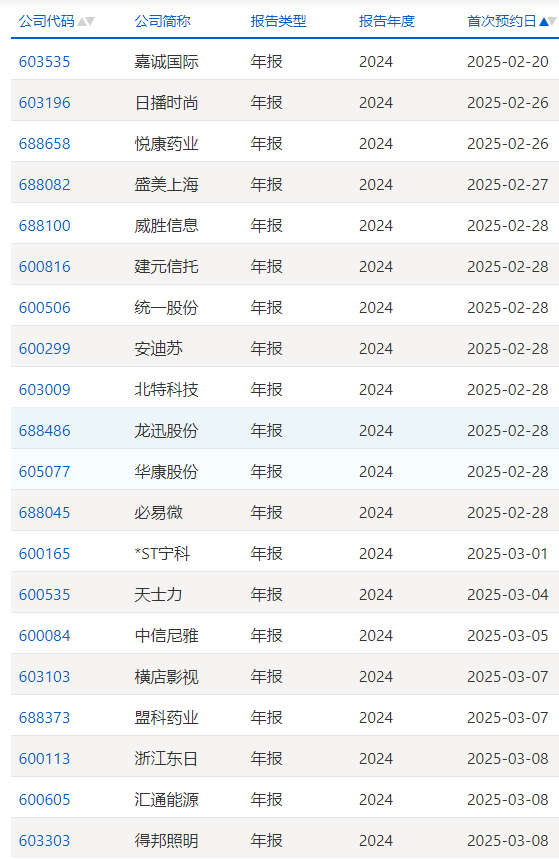Click 2024 in the 603303 row
Viewport: 559px width, 859px height.
pyautogui.click(x=376, y=841)
